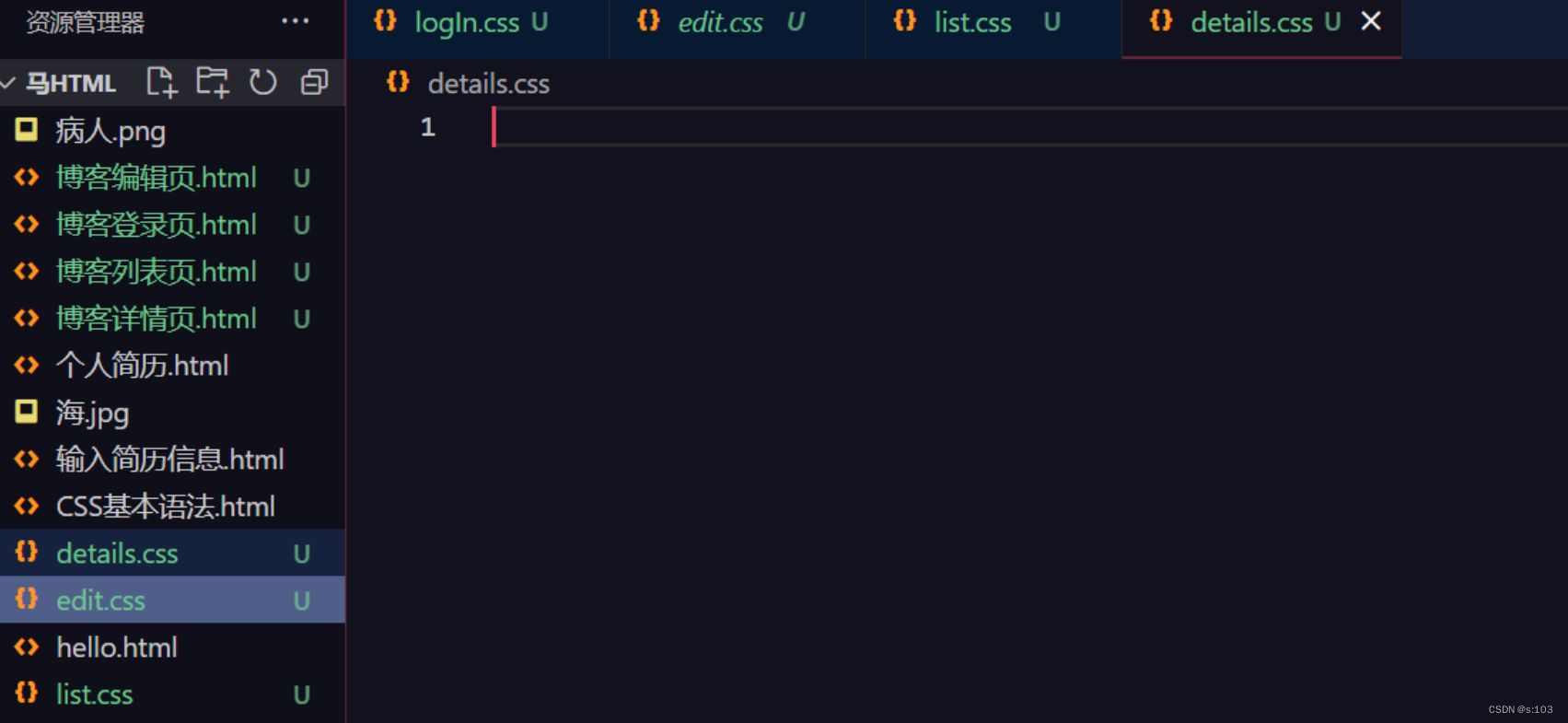Click the New Folder icon in explorer header
The width and height of the screenshot is (1568, 723).
click(x=213, y=83)
